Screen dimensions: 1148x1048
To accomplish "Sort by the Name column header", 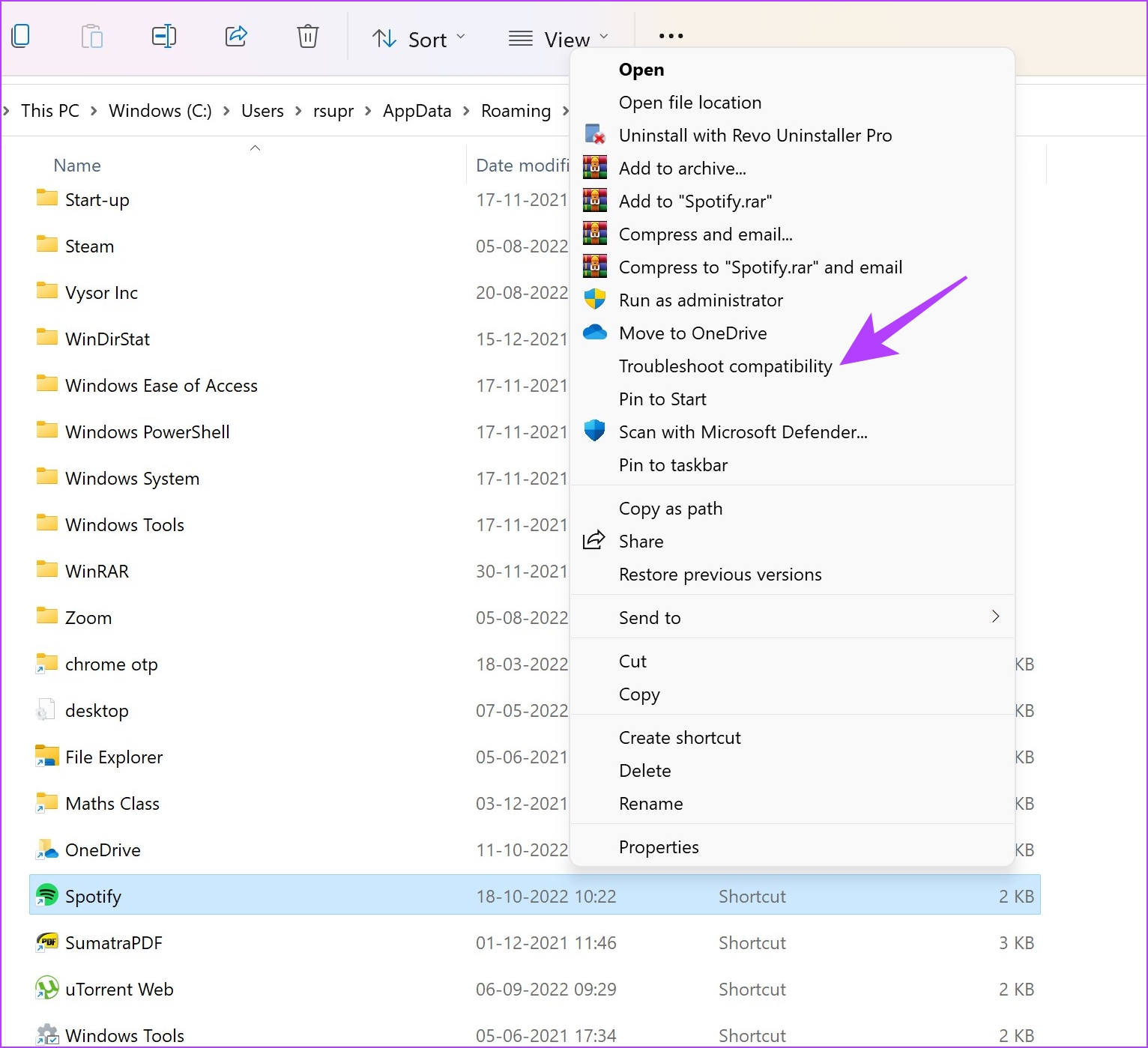I will click(x=77, y=166).
